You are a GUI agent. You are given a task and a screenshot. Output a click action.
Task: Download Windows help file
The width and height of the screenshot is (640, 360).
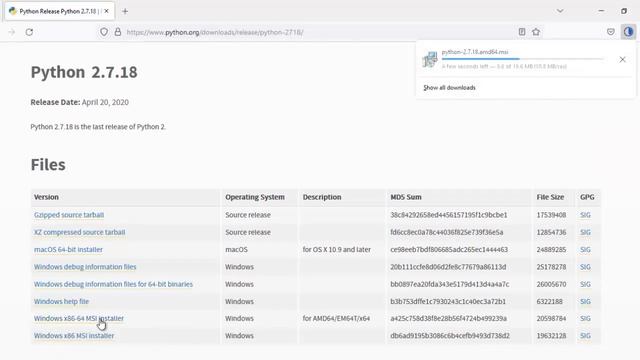click(x=61, y=302)
